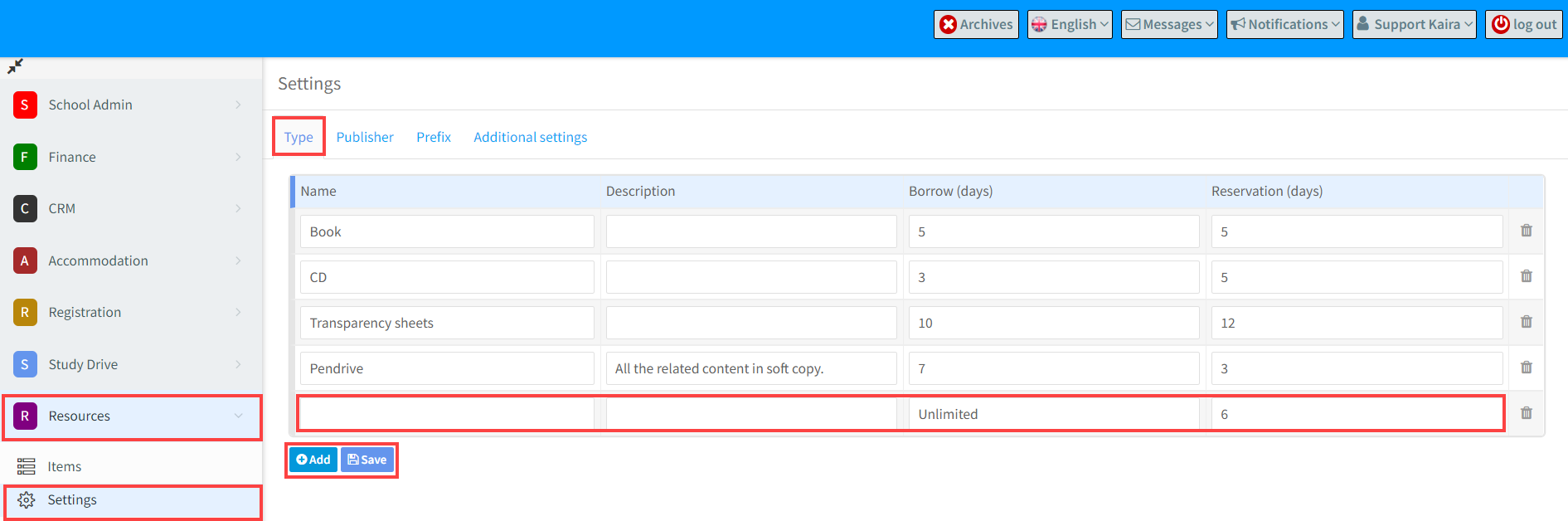The width and height of the screenshot is (1568, 521).
Task: Open the Support Kaira user menu
Action: [x=1414, y=25]
